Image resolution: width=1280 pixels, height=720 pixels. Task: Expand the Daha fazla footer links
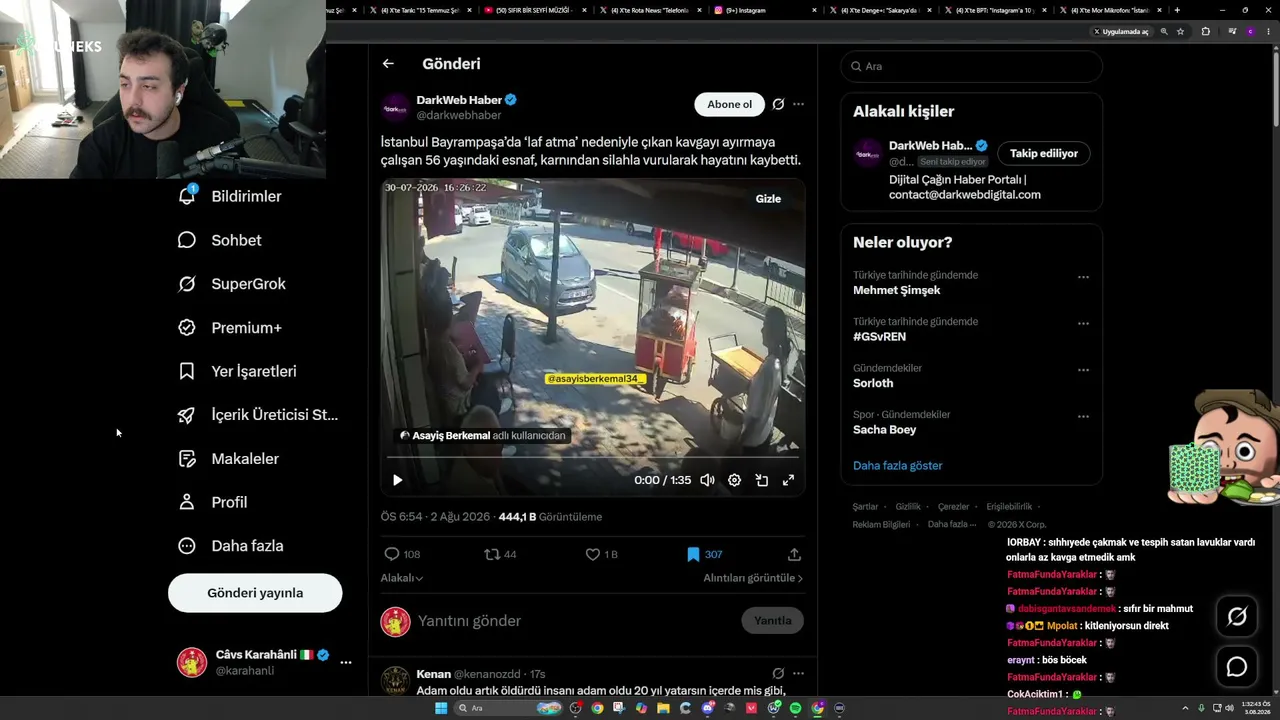(952, 524)
